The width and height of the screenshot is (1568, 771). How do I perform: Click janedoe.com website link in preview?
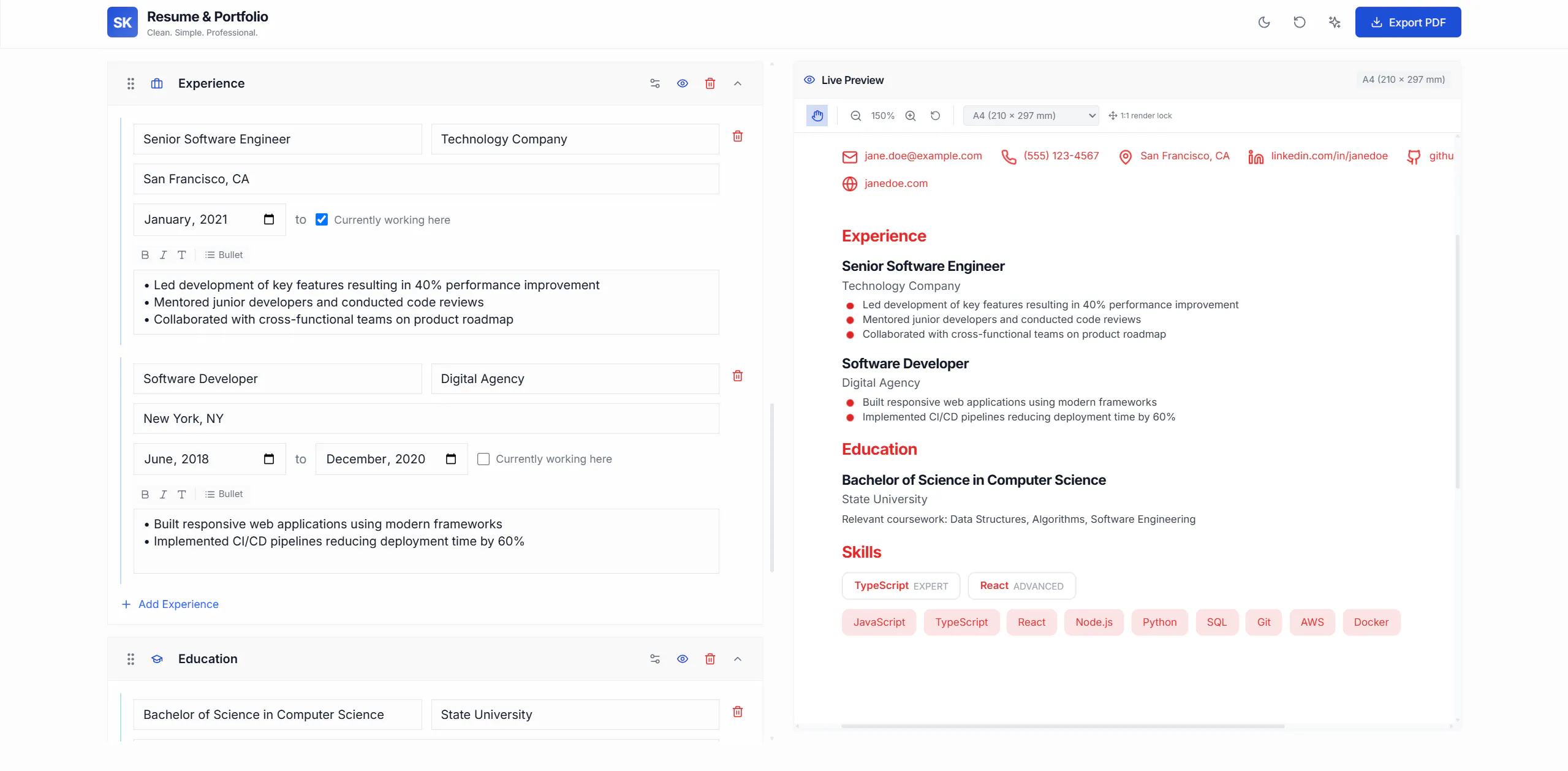pos(896,184)
